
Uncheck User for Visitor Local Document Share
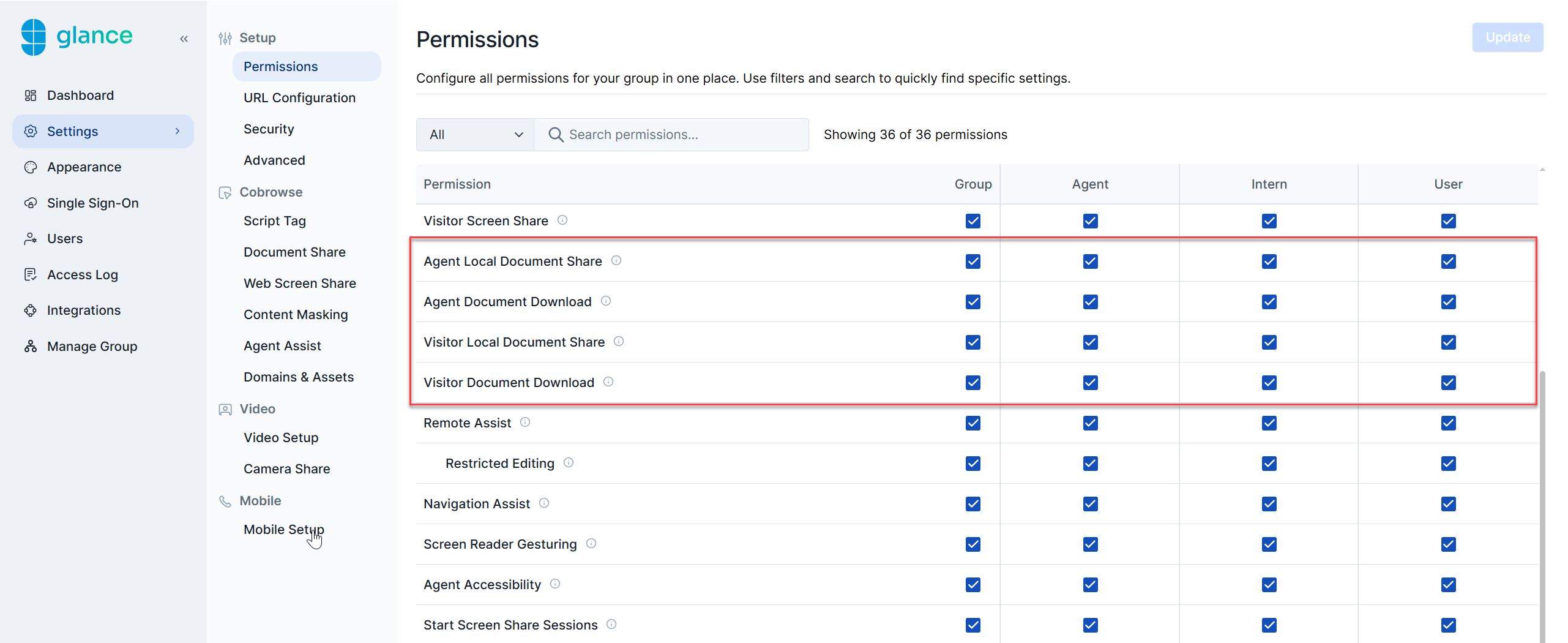click(x=1448, y=342)
